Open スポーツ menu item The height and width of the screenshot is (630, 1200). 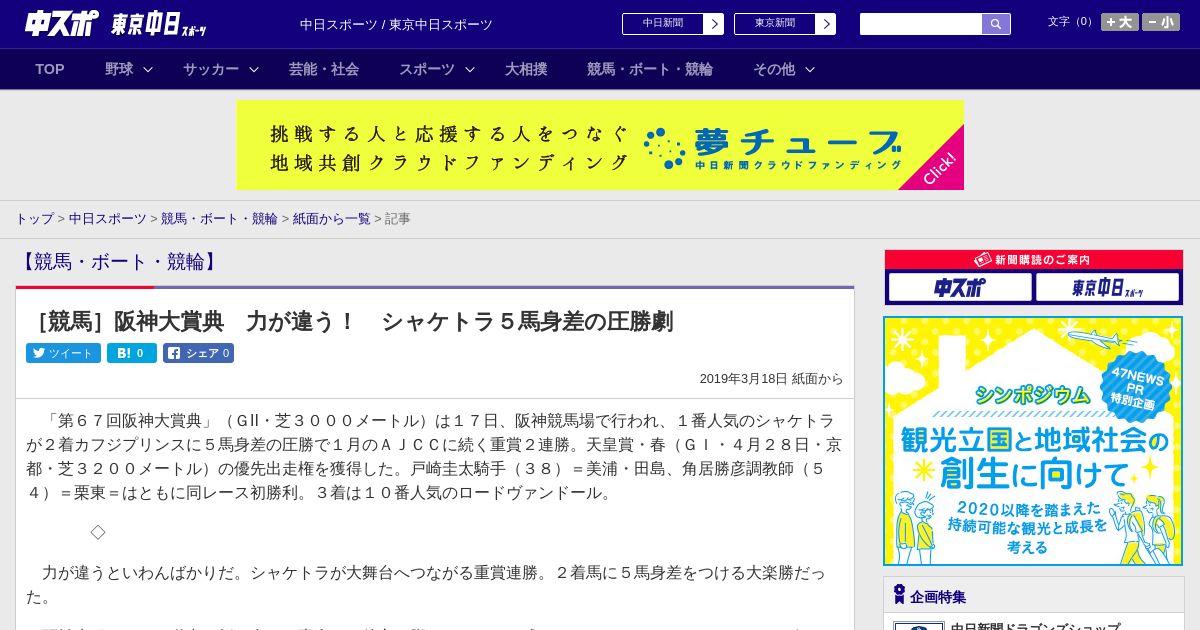click(427, 69)
